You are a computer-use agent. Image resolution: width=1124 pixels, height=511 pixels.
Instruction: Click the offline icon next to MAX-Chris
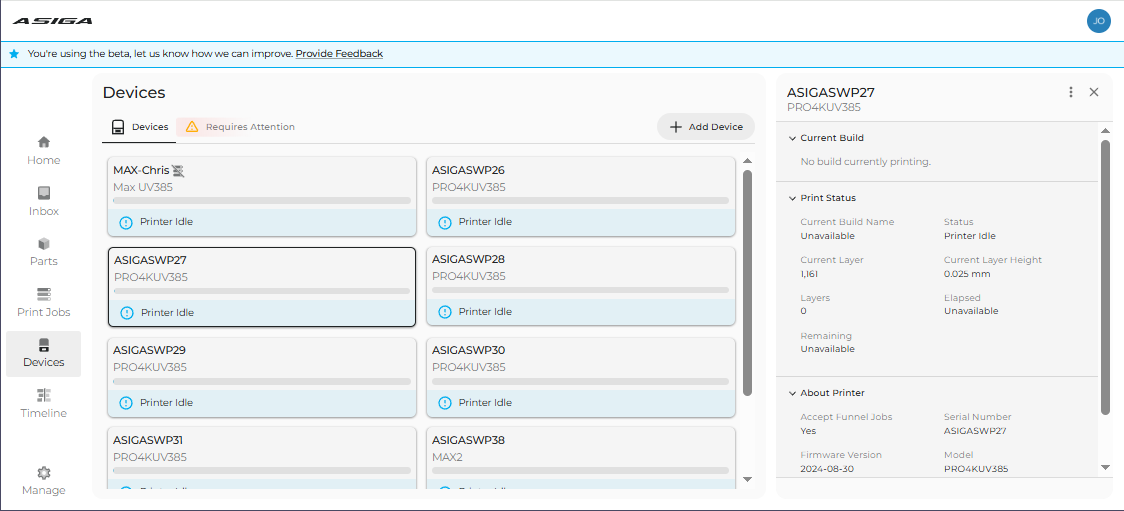click(178, 171)
